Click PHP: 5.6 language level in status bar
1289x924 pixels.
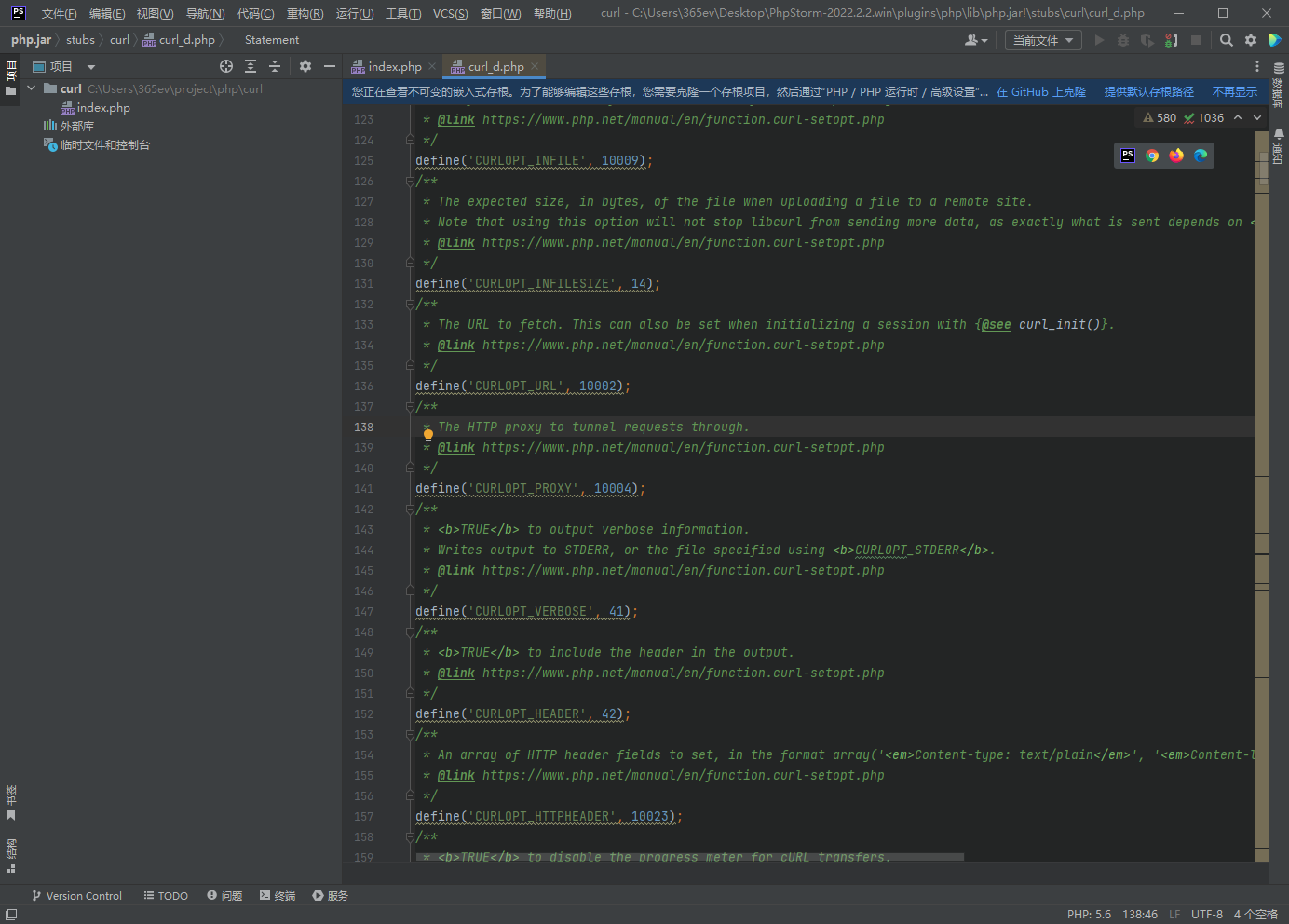pos(1089,915)
